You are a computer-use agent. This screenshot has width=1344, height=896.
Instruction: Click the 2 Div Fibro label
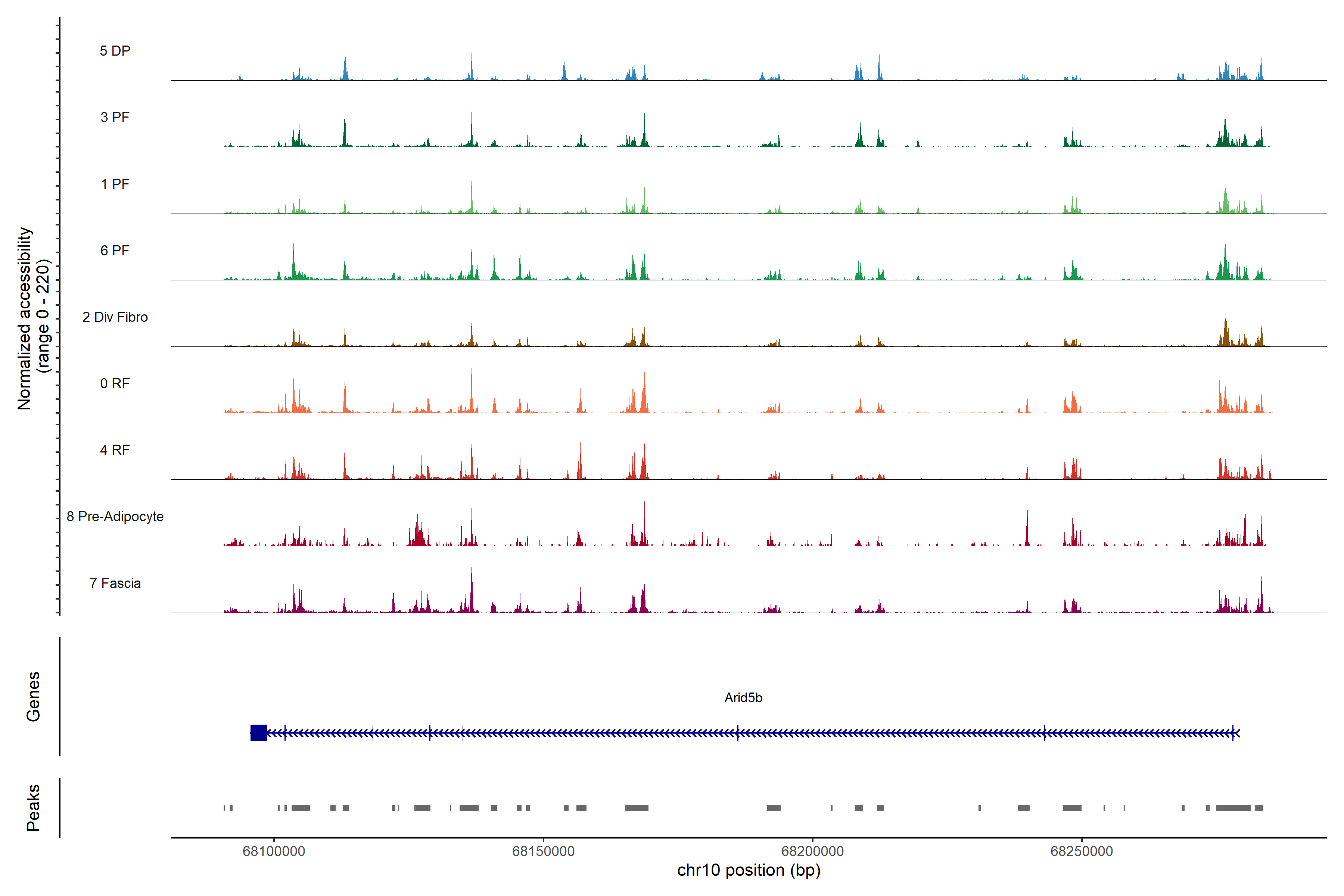115,317
